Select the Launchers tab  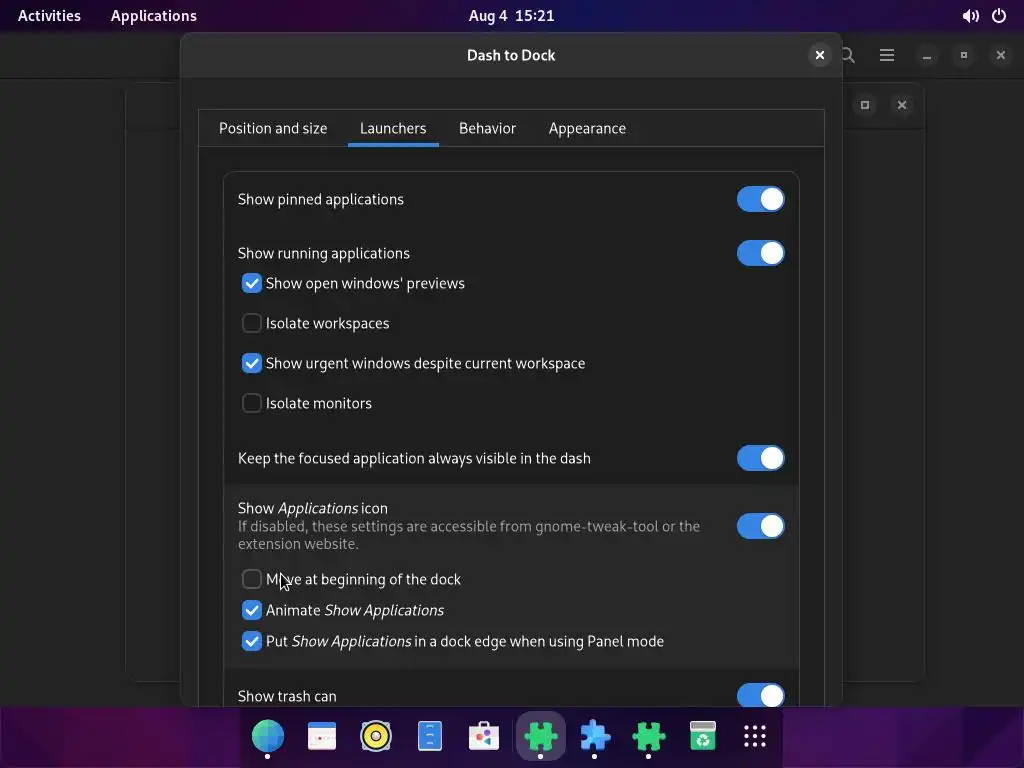[393, 129]
